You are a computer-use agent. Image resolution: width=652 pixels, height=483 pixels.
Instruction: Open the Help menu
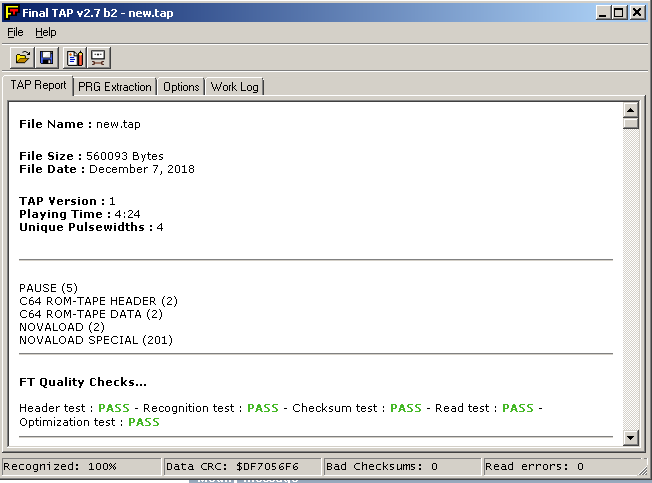click(x=45, y=32)
